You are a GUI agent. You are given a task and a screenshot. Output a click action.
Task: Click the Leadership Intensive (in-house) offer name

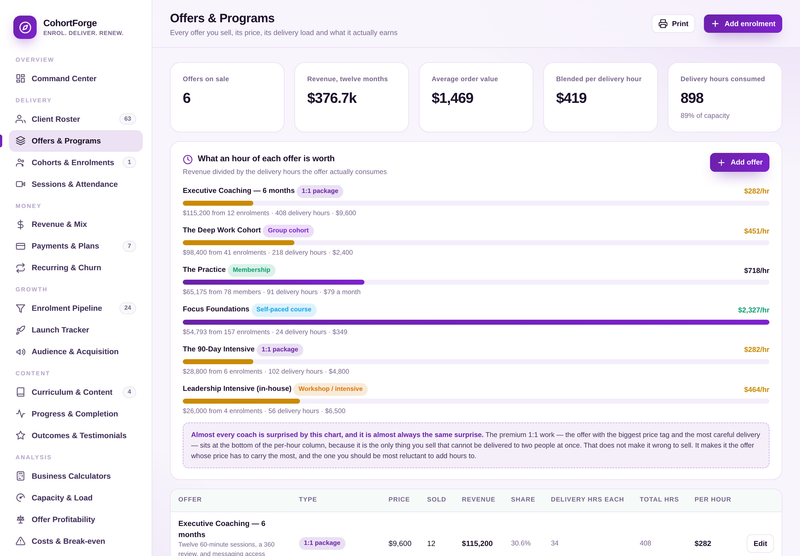pyautogui.click(x=237, y=389)
